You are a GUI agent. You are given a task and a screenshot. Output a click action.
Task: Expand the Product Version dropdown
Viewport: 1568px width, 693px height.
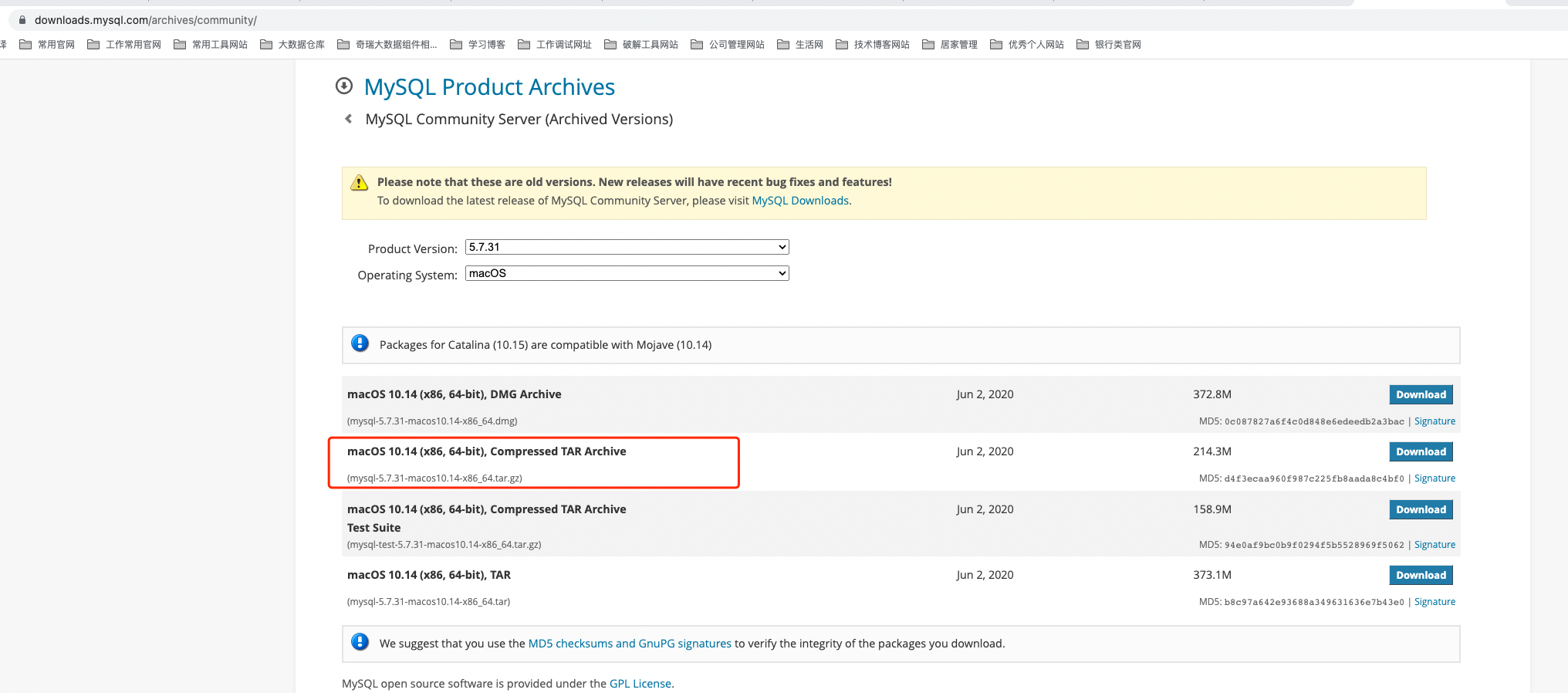pyautogui.click(x=627, y=247)
